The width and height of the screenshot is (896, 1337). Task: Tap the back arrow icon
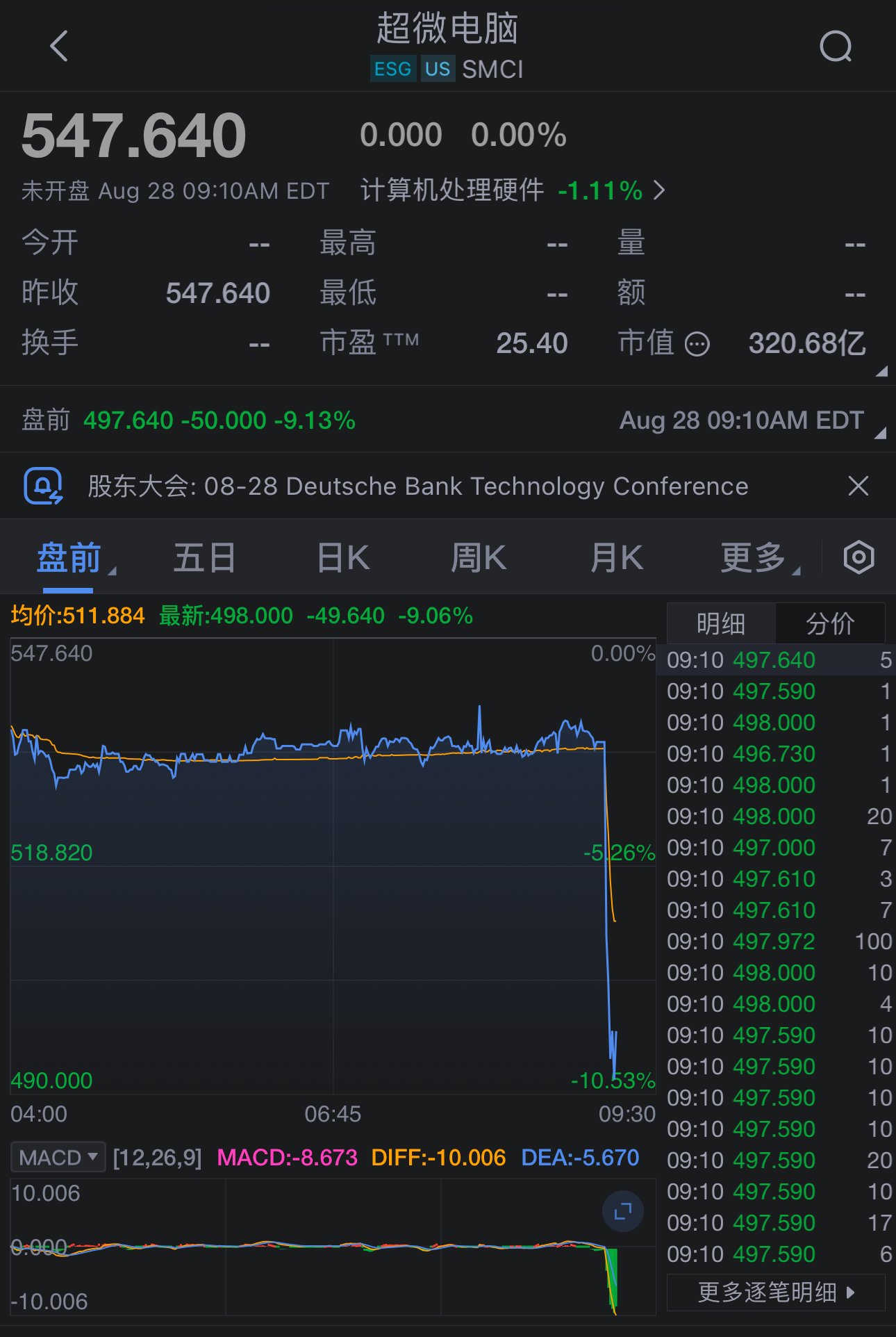[x=60, y=47]
